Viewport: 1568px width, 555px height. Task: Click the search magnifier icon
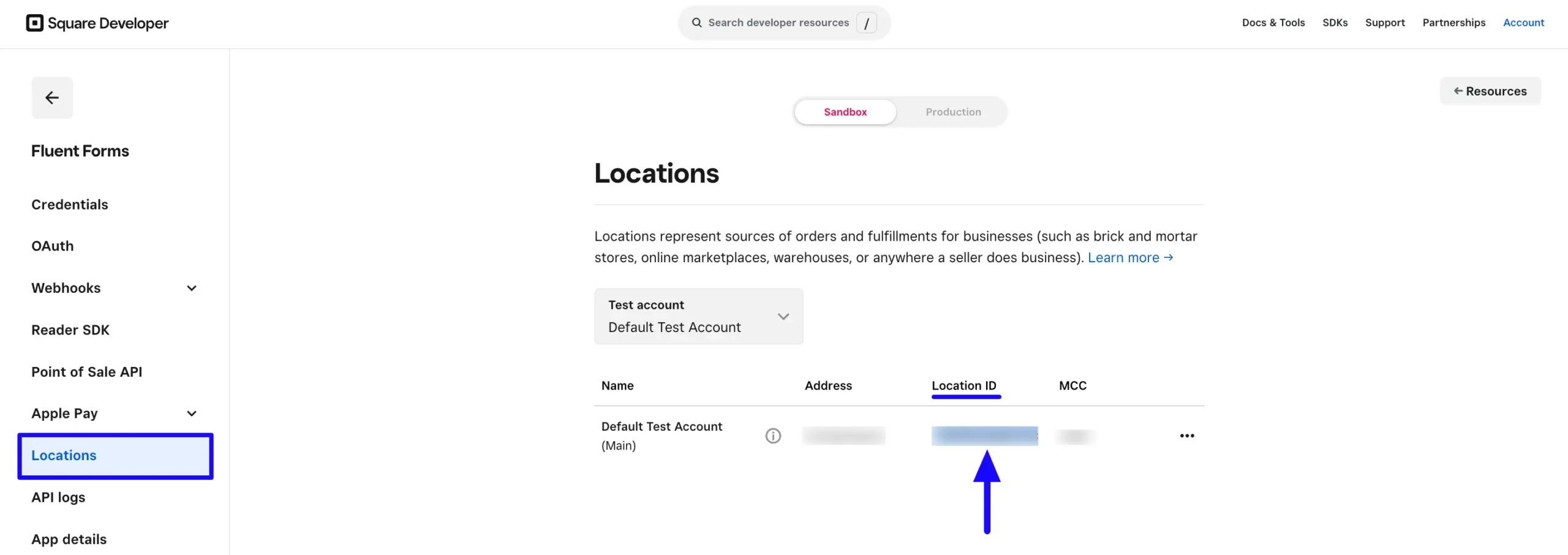click(x=696, y=23)
